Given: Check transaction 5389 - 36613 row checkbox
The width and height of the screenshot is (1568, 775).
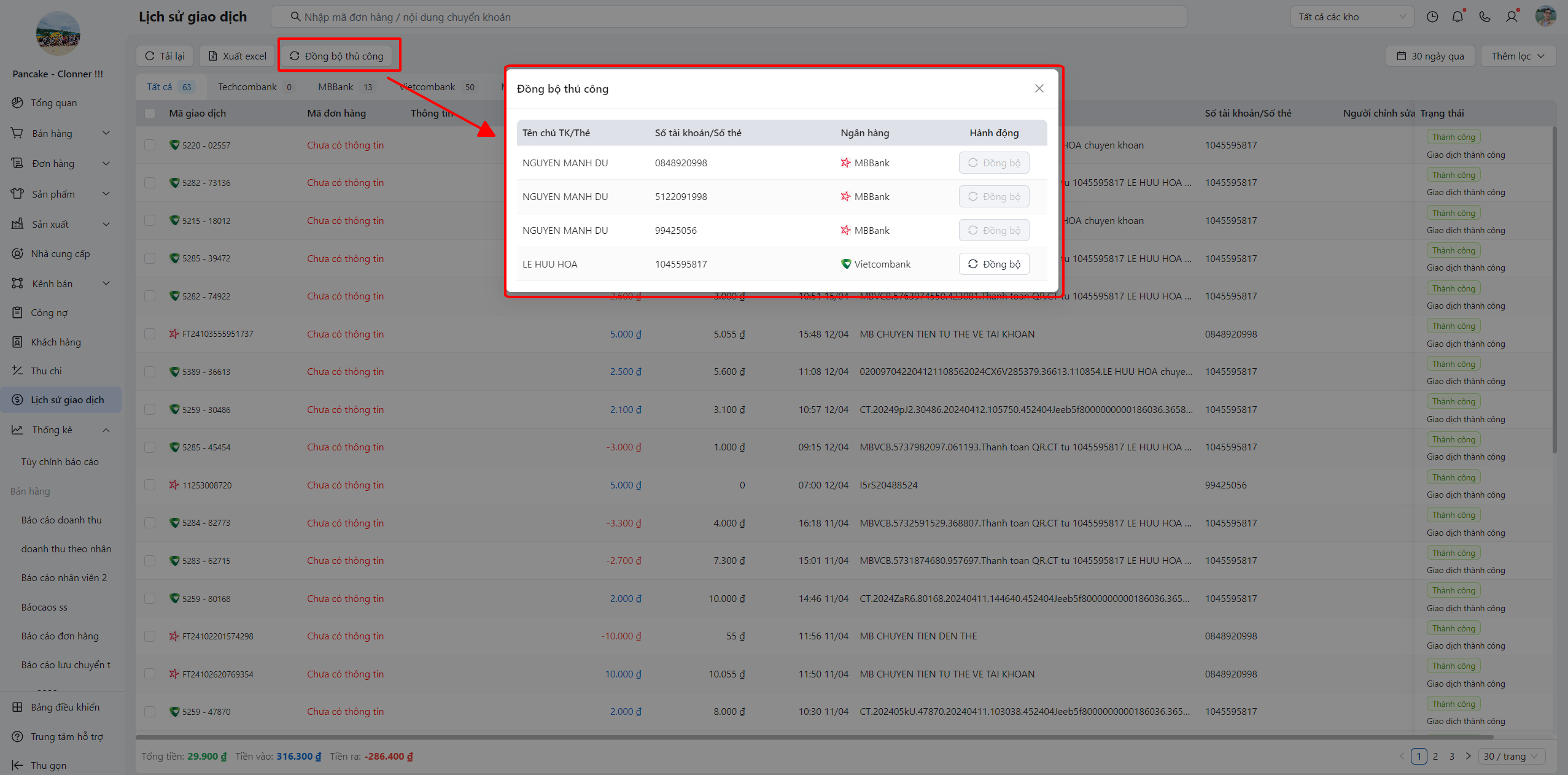Looking at the screenshot, I should (x=150, y=372).
